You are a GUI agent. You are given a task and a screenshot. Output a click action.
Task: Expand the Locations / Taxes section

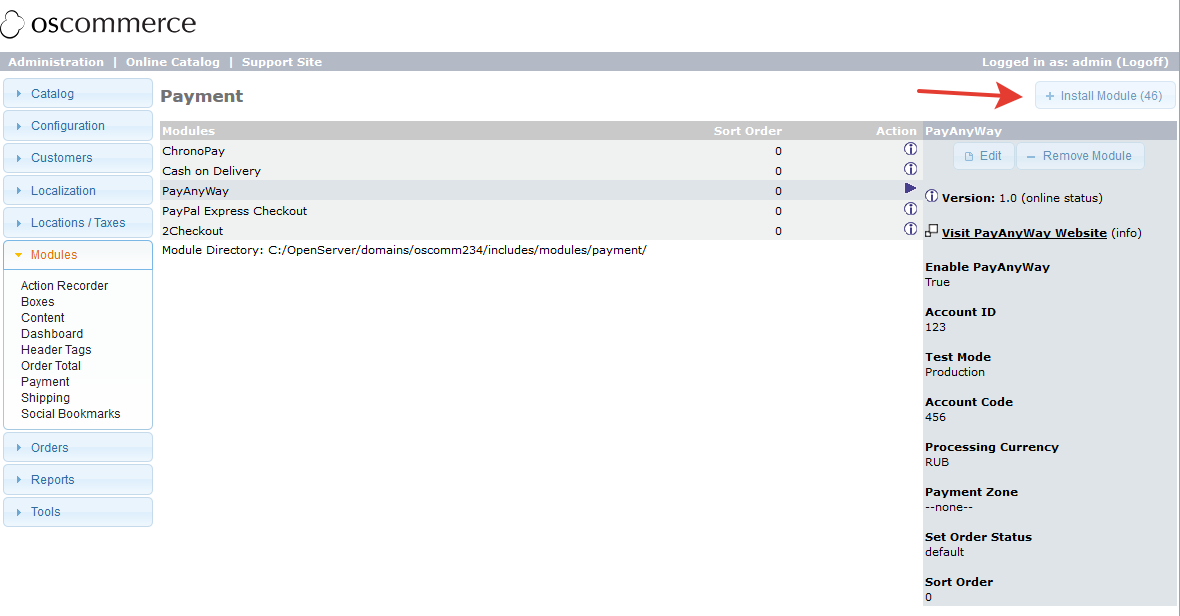point(78,223)
